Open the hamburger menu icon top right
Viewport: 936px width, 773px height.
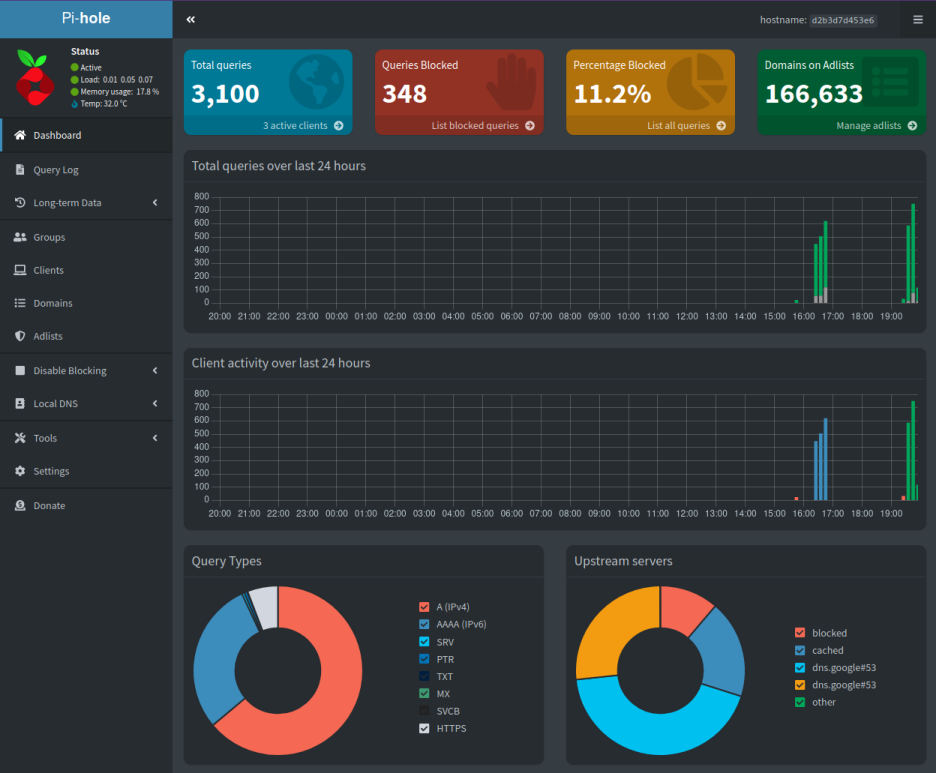pyautogui.click(x=917, y=19)
